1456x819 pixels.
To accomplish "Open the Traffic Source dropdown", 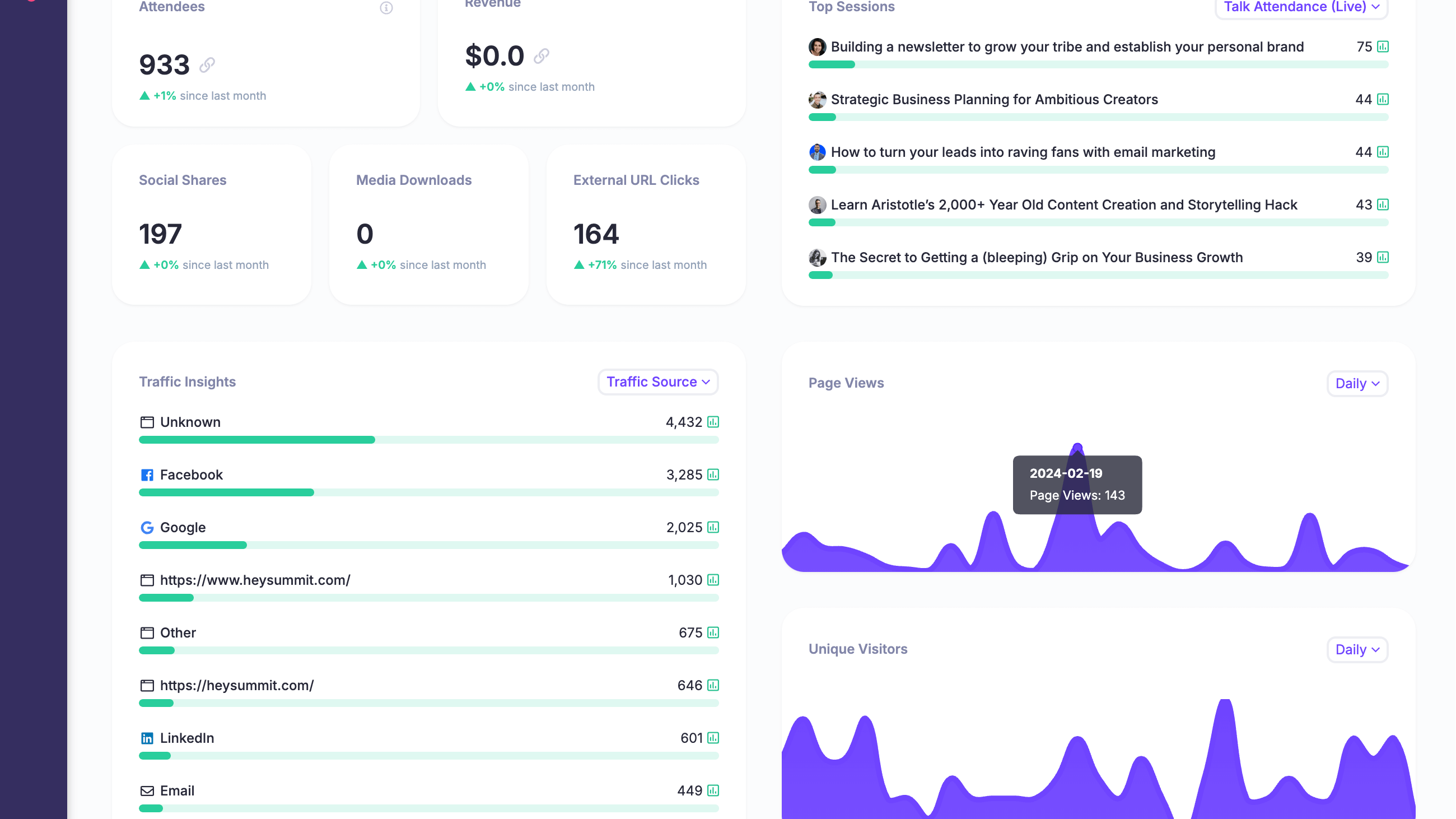I will (657, 381).
